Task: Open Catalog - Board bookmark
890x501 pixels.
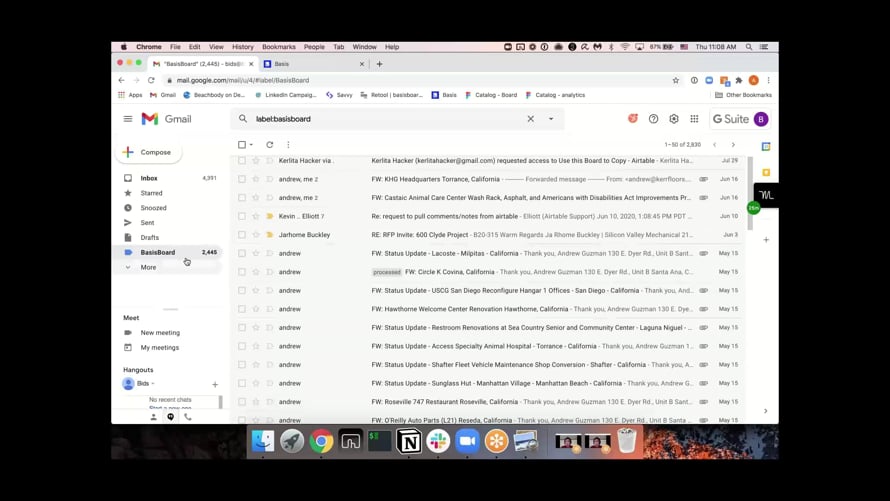Action: tap(491, 95)
